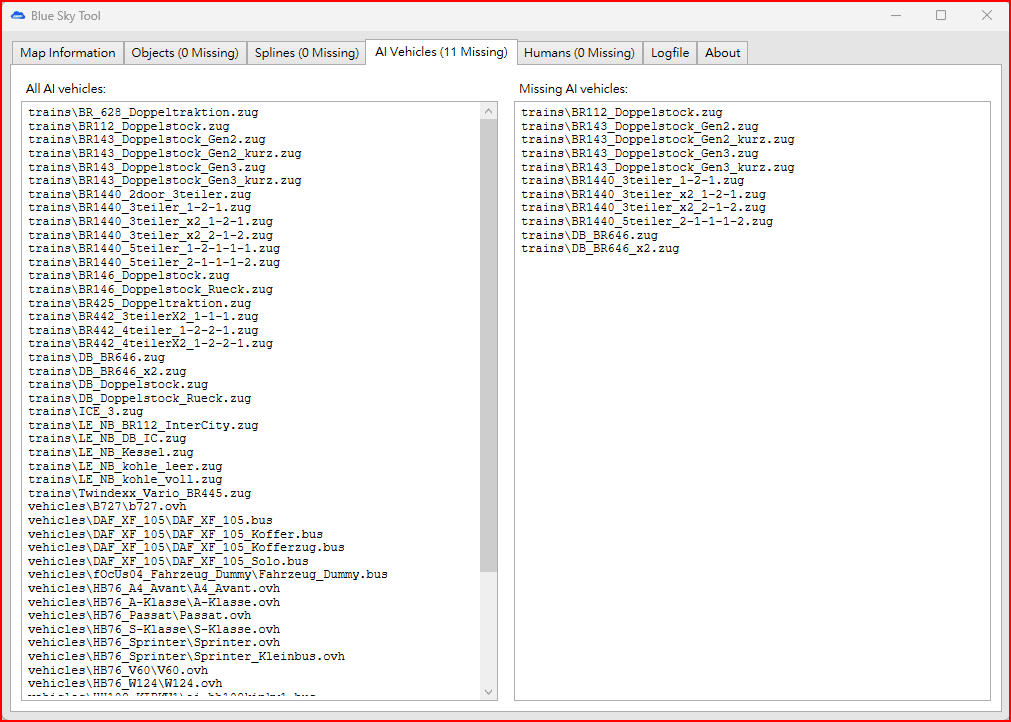Switch to the Humans (0 Missing) tab

point(579,53)
